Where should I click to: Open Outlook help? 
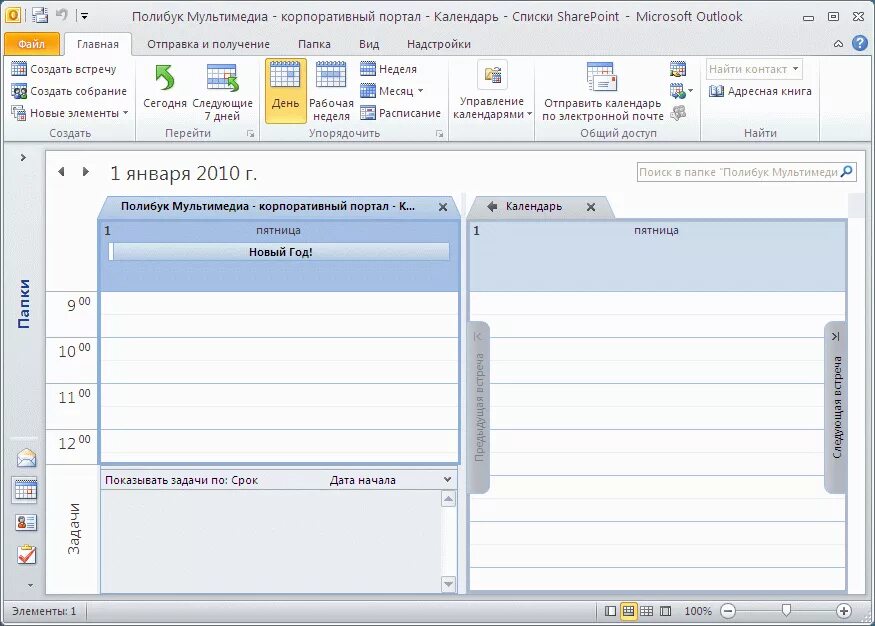click(860, 44)
